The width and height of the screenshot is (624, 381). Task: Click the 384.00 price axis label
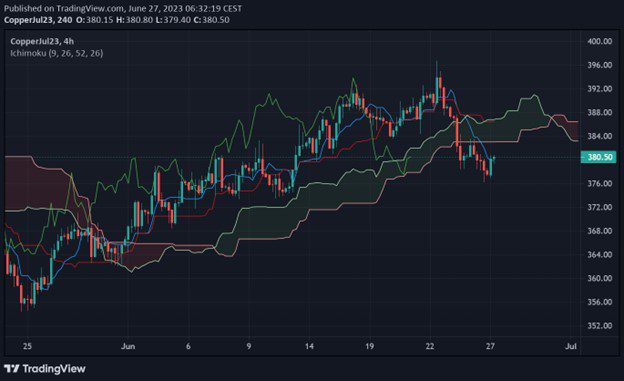coord(600,136)
